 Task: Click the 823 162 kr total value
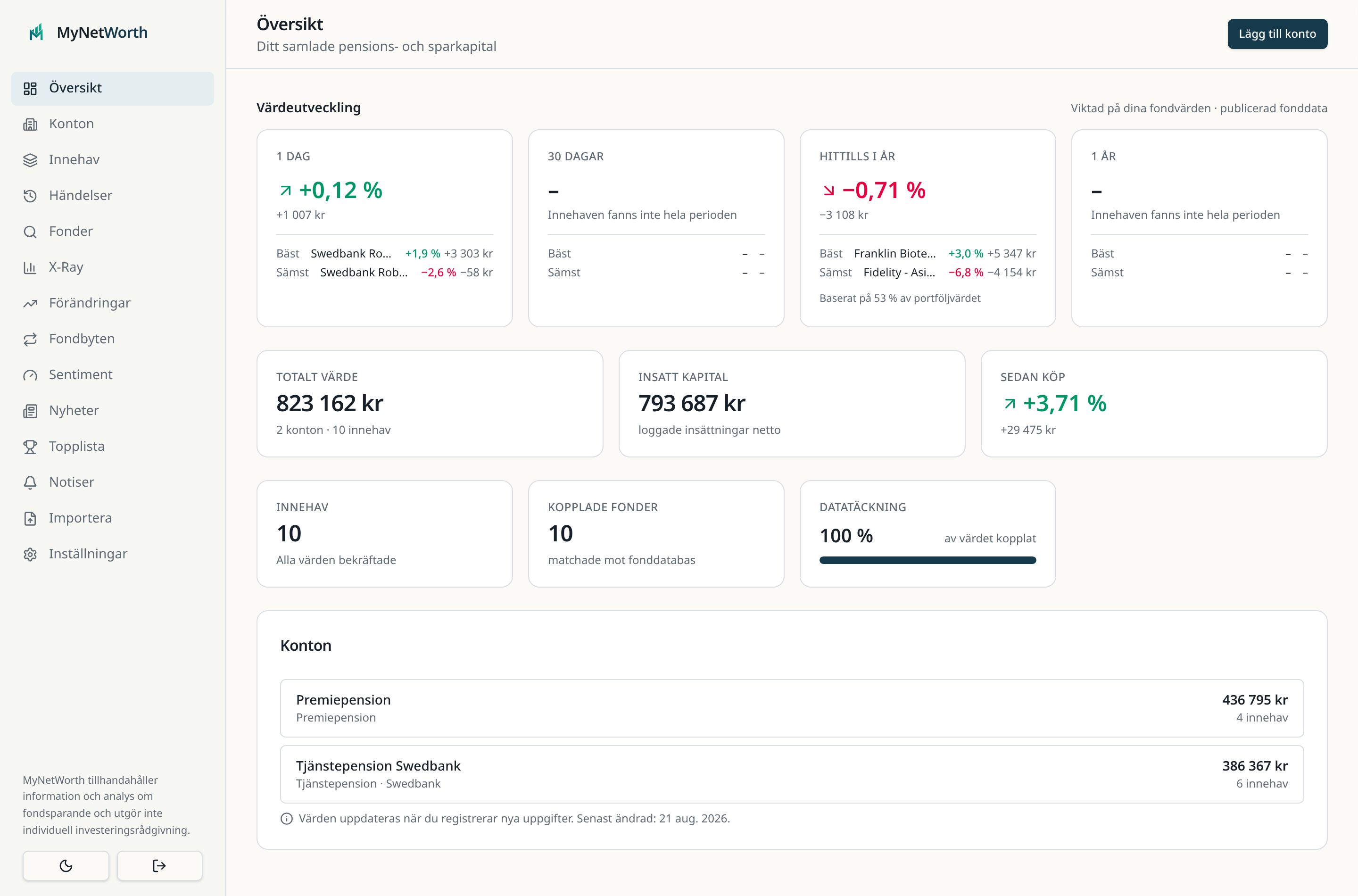(x=330, y=403)
